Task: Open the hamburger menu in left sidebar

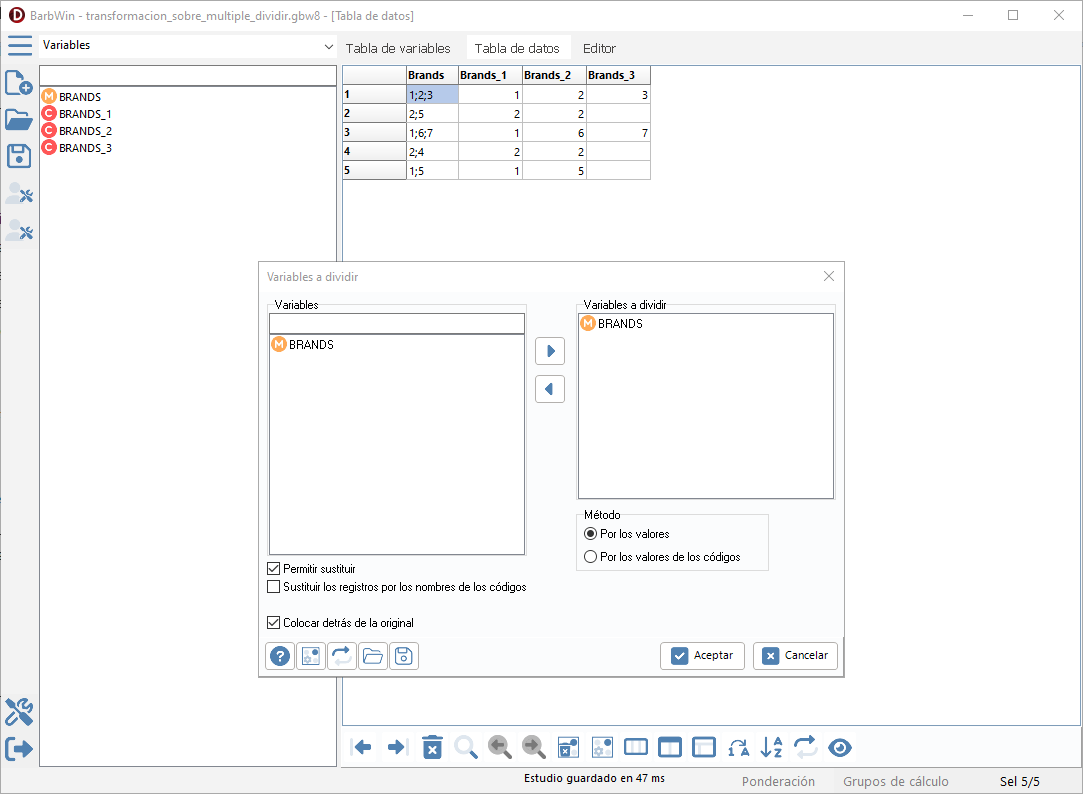Action: tap(20, 45)
